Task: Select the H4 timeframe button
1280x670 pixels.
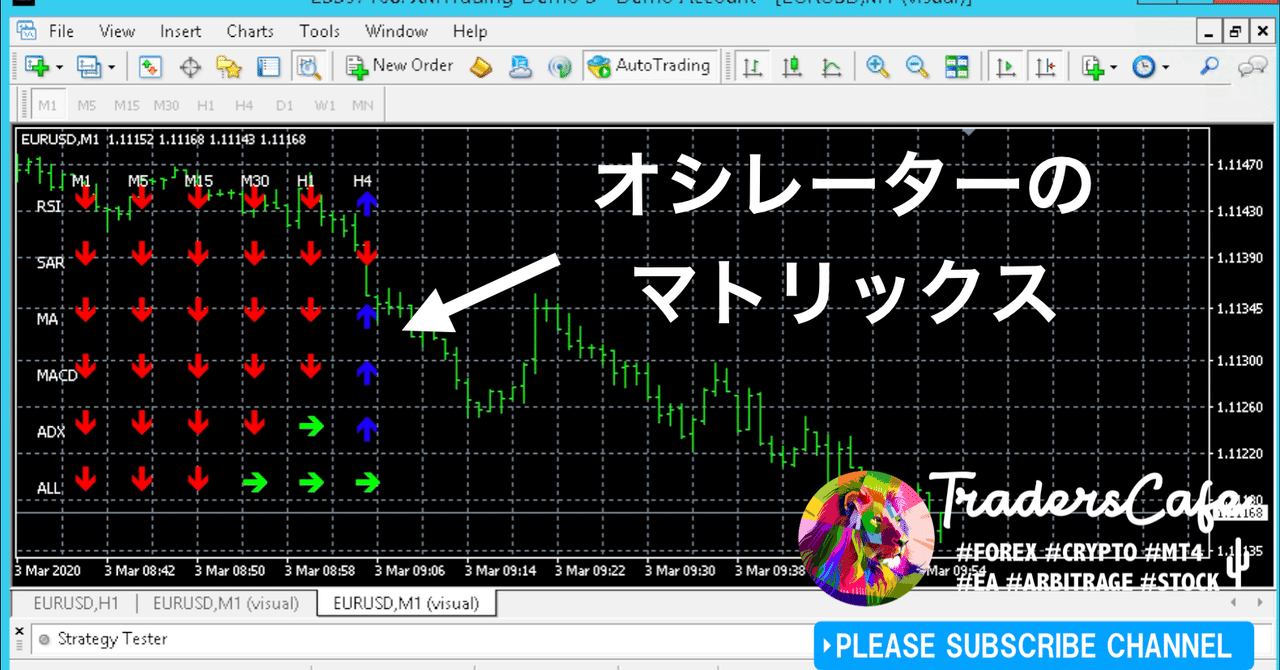Action: (x=243, y=104)
